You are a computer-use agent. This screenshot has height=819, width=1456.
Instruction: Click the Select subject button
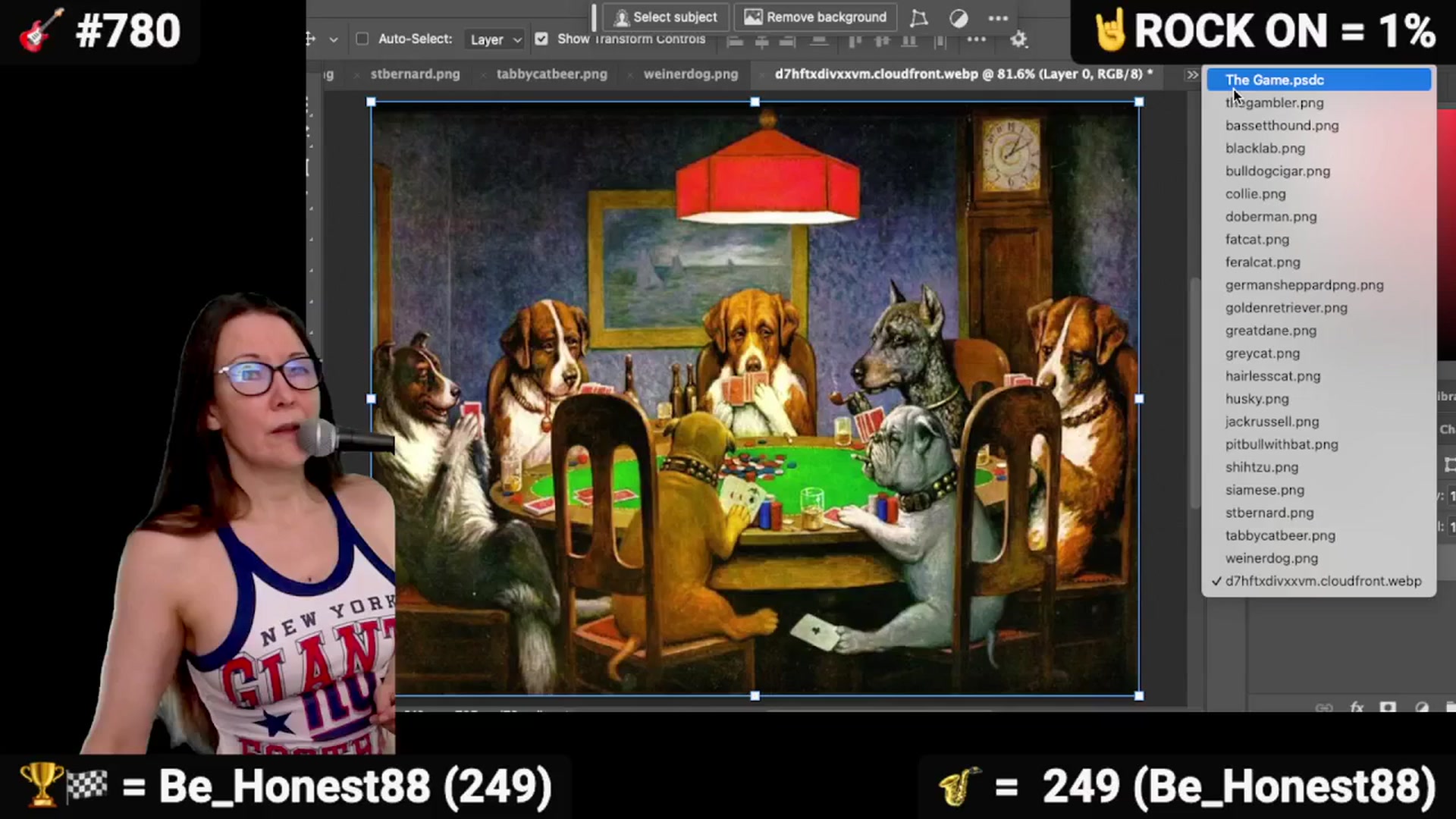666,17
